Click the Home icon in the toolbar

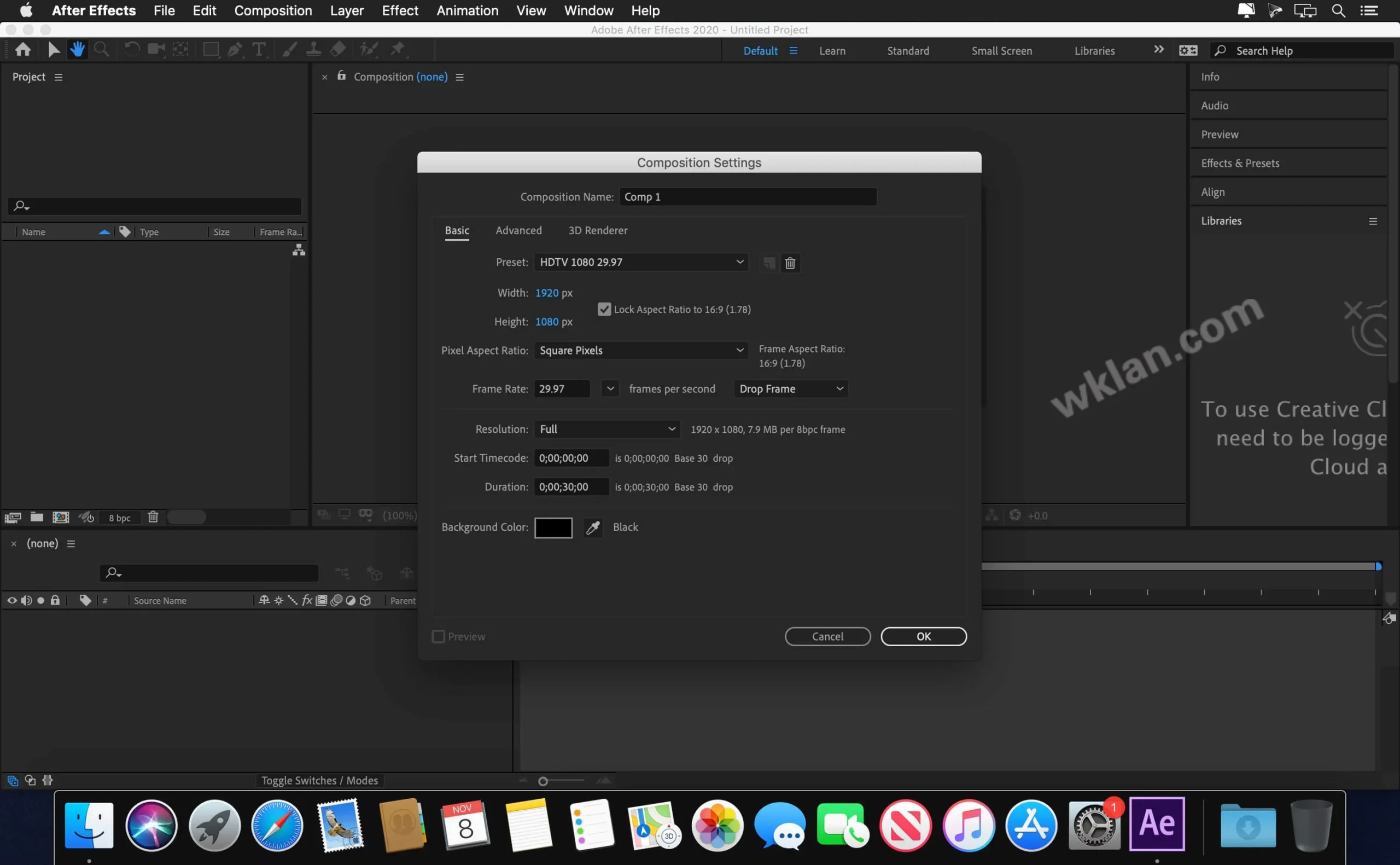coord(23,49)
